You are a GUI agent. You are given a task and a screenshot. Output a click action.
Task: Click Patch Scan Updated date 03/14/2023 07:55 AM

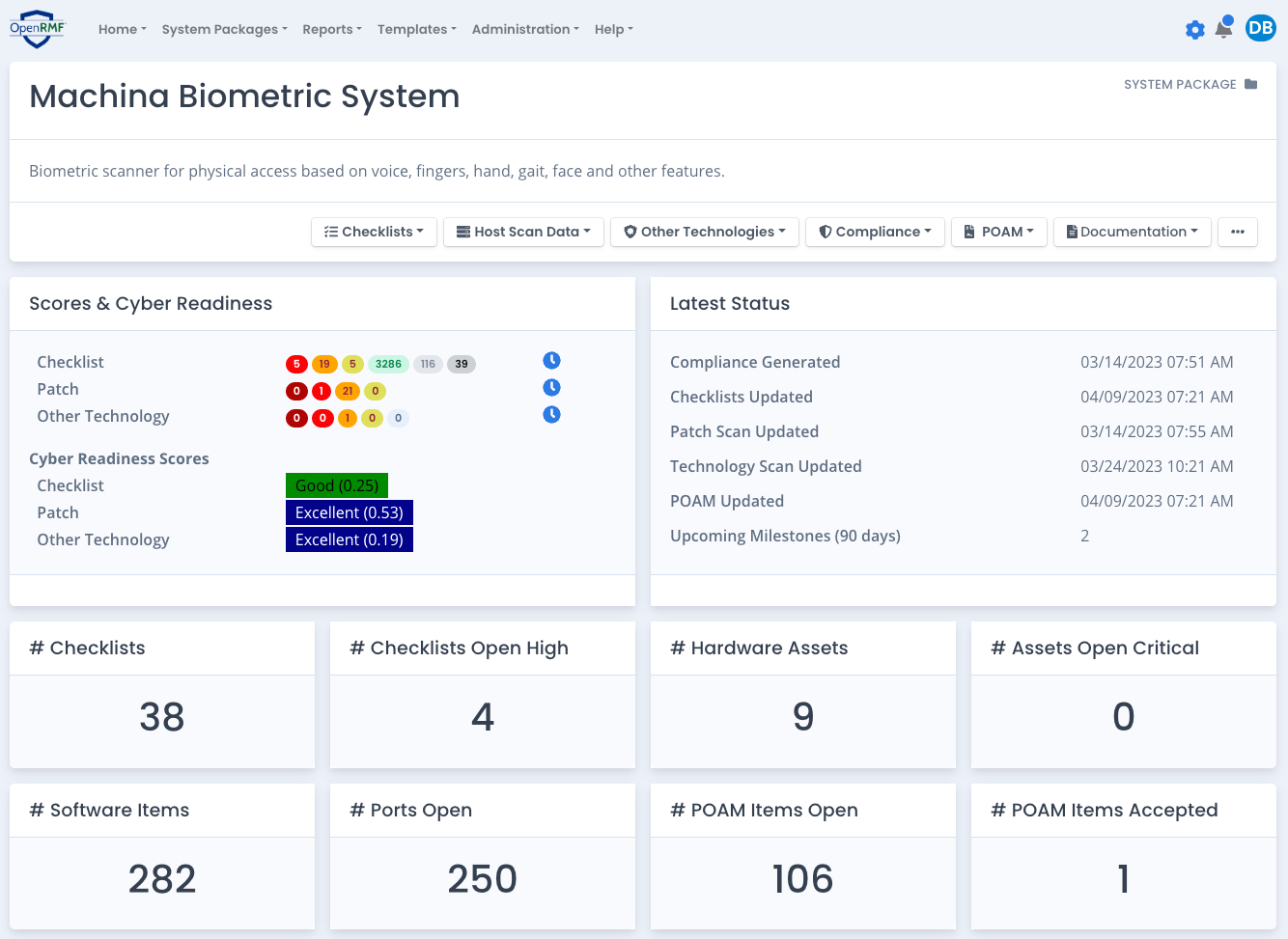click(1157, 431)
